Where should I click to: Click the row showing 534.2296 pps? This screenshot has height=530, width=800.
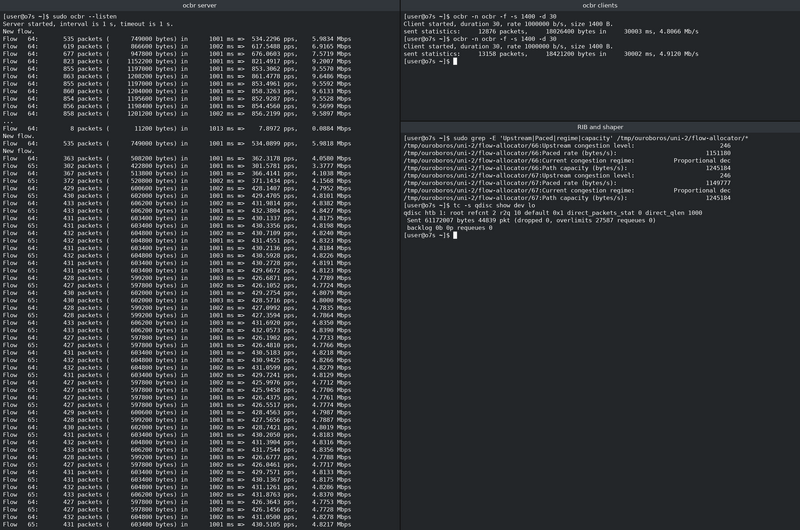click(x=177, y=39)
